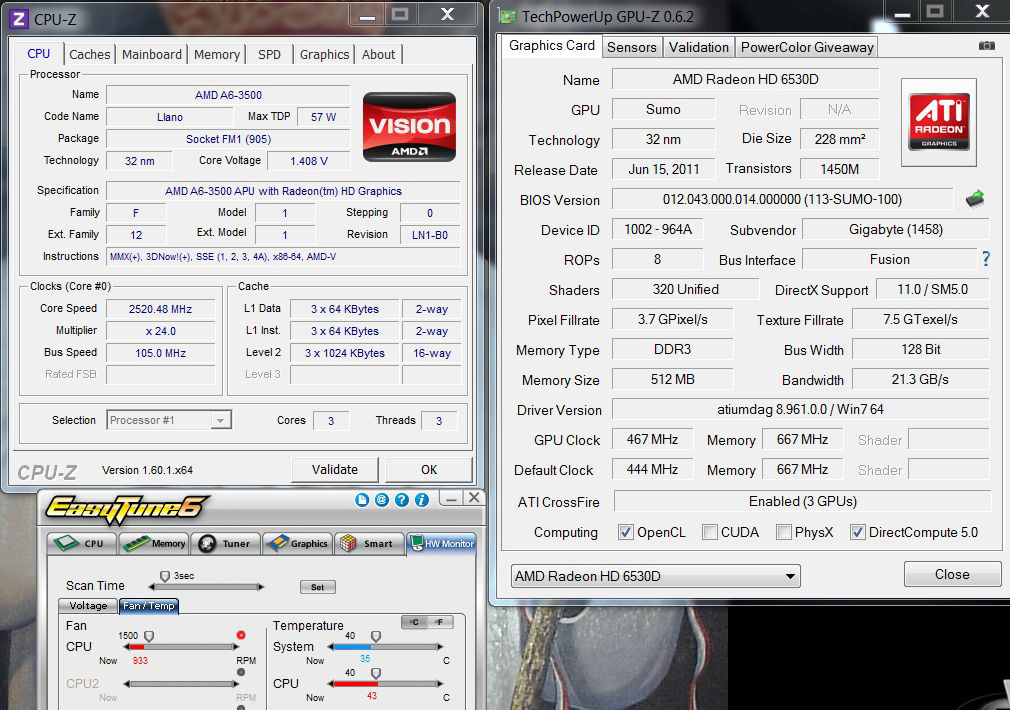The width and height of the screenshot is (1010, 710).
Task: Open the About tab in CPU-Z
Action: point(378,55)
